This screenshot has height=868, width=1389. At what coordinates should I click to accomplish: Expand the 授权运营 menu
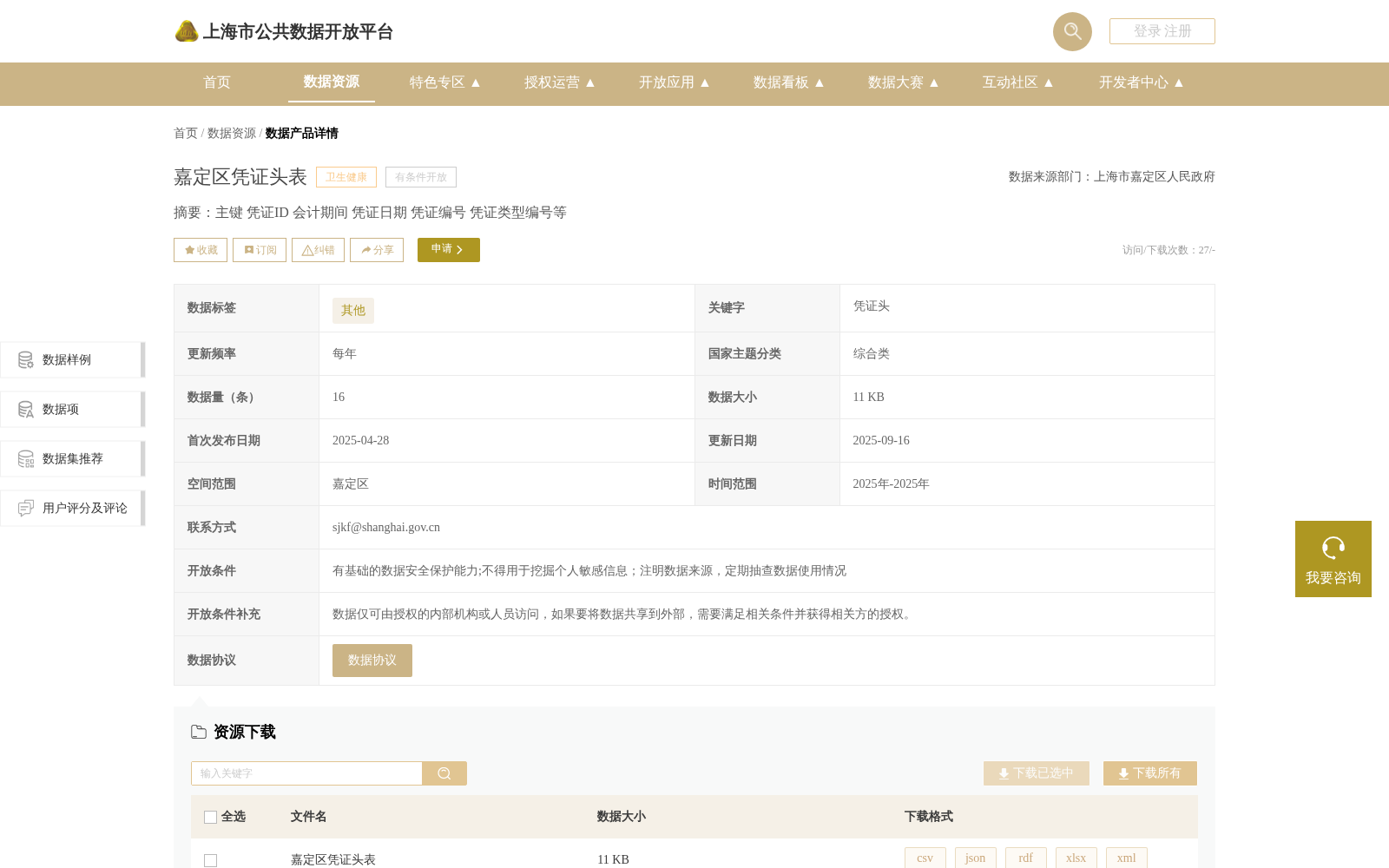[x=560, y=82]
